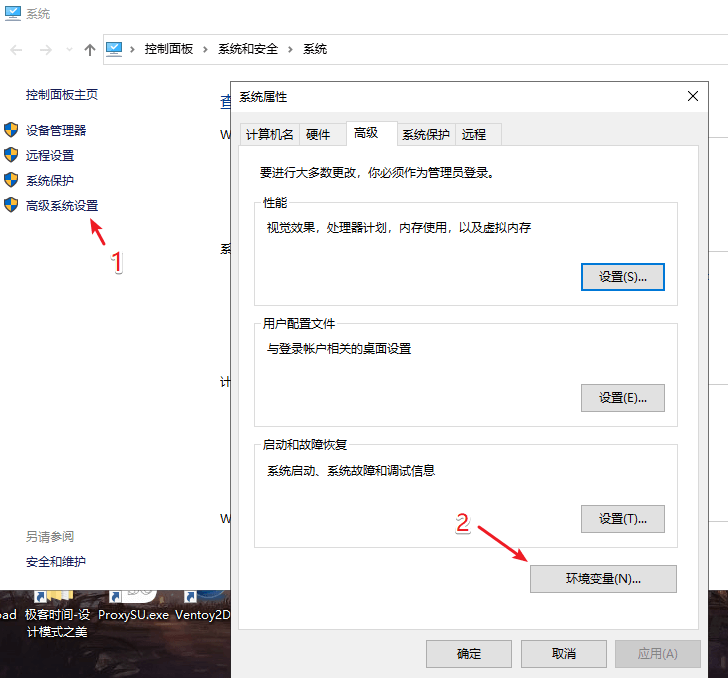Open the 安全和维护 link

pyautogui.click(x=56, y=562)
